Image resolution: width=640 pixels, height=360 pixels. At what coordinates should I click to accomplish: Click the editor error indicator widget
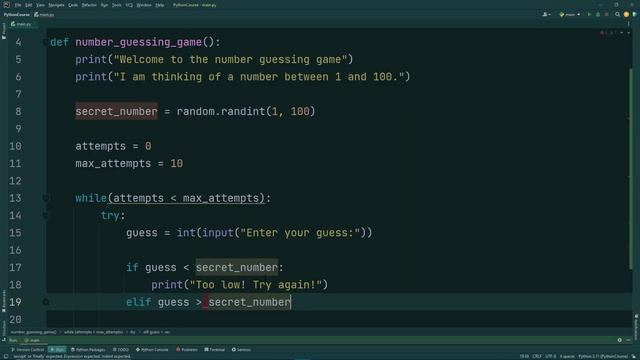click(x=609, y=33)
